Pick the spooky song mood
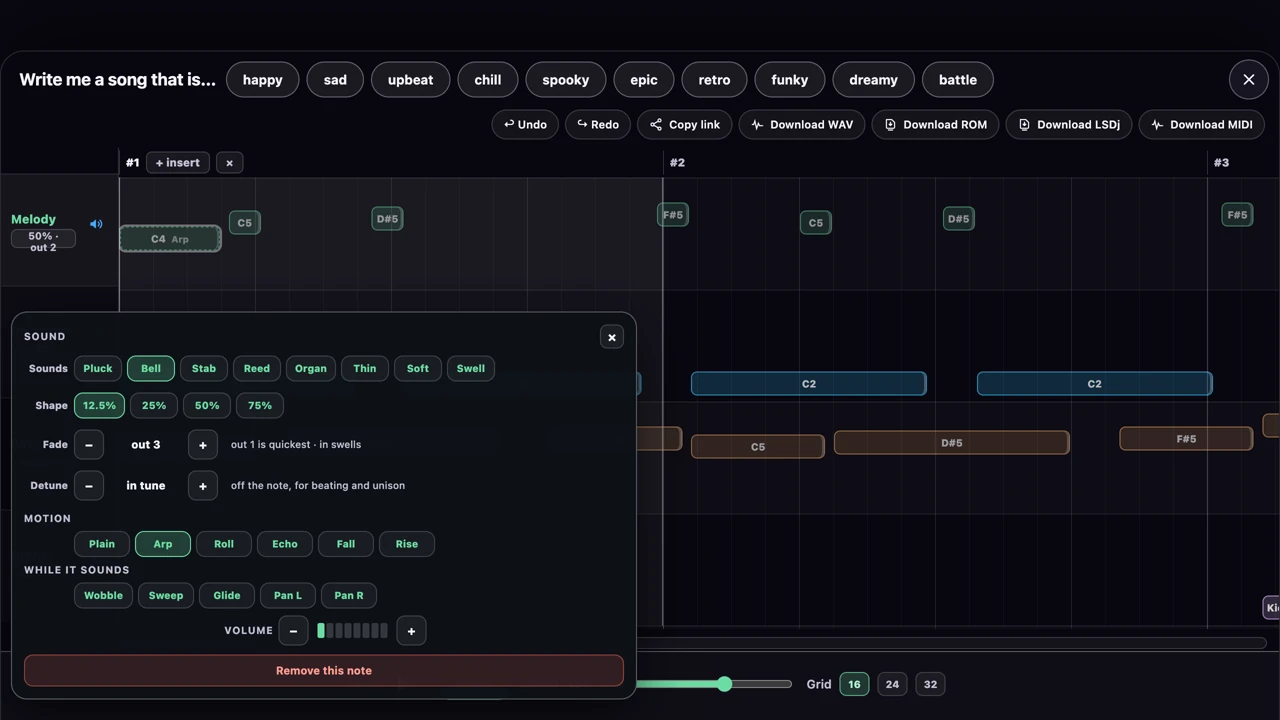 tap(566, 80)
